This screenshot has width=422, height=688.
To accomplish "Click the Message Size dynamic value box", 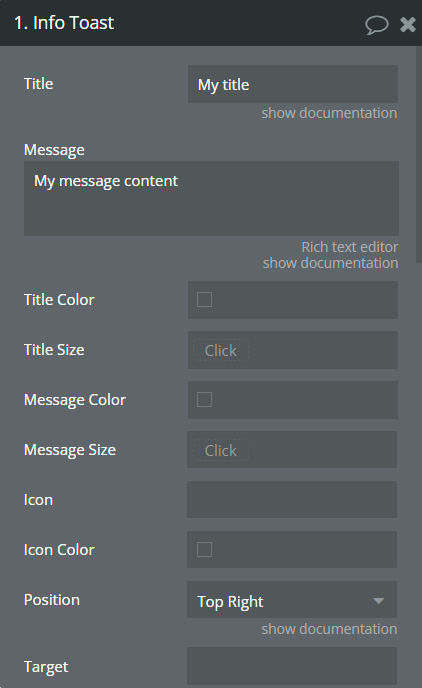I will (221, 451).
